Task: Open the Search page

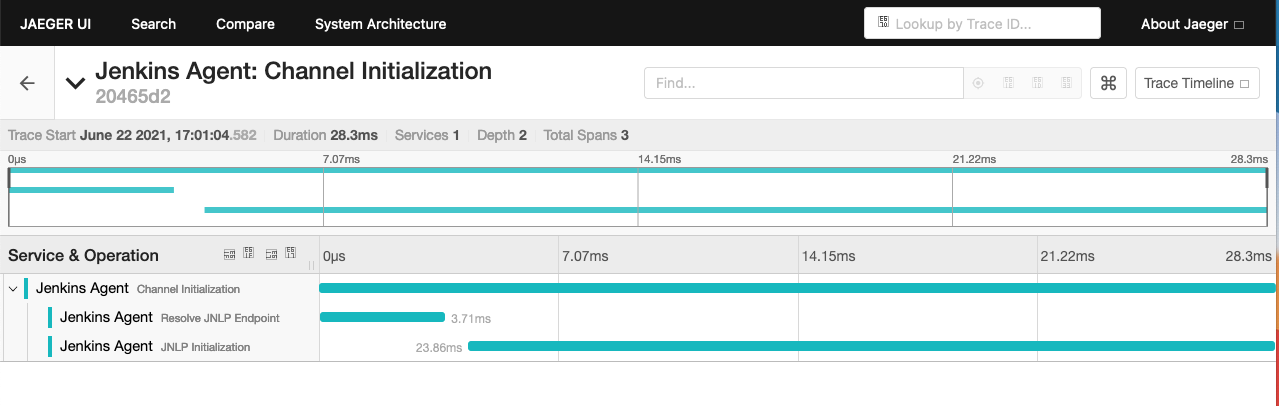Action: 153,24
